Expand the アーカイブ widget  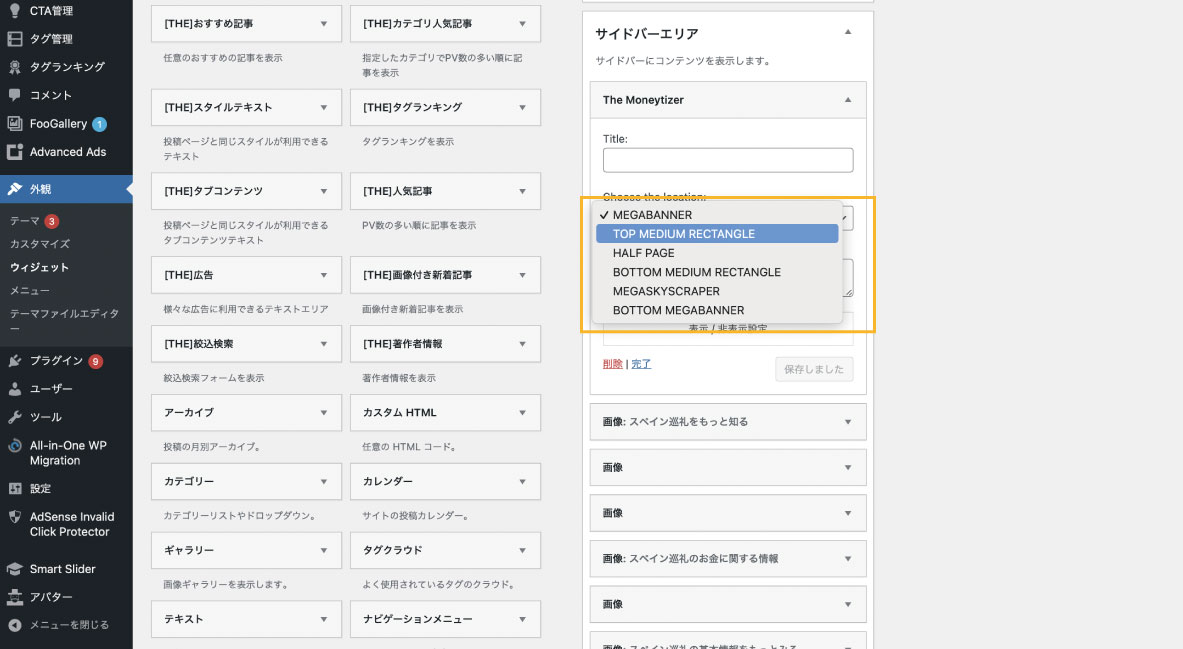pos(324,413)
